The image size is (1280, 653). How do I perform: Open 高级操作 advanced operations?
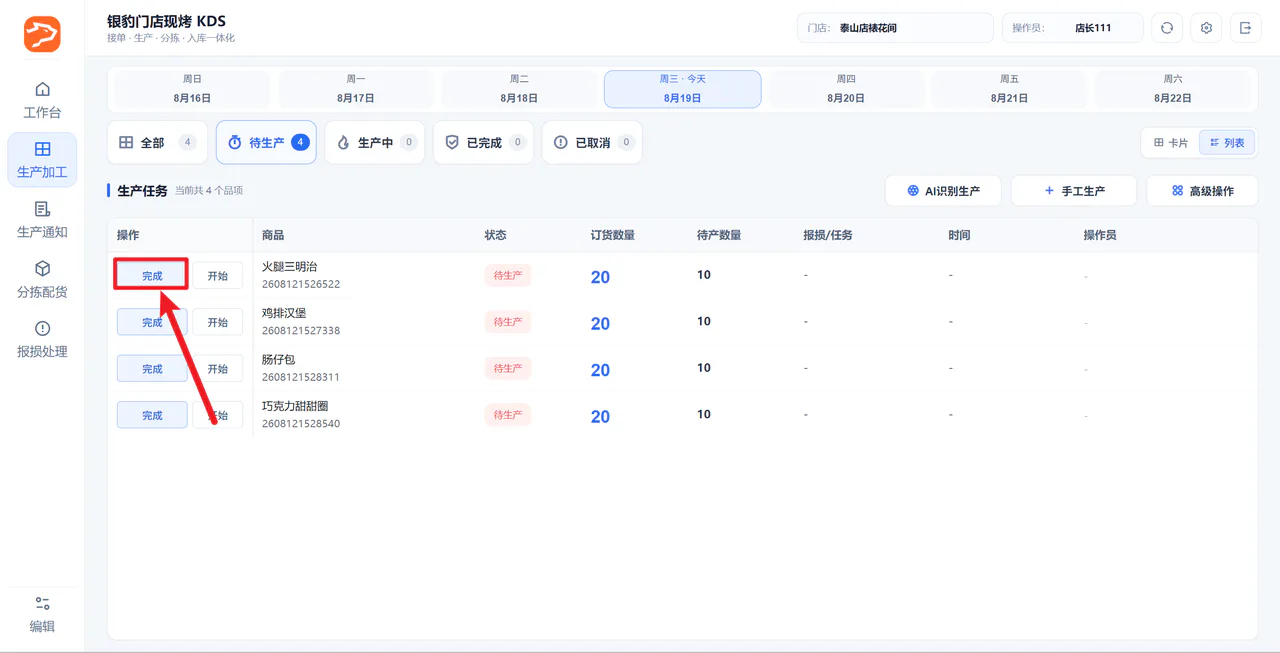(x=1202, y=191)
